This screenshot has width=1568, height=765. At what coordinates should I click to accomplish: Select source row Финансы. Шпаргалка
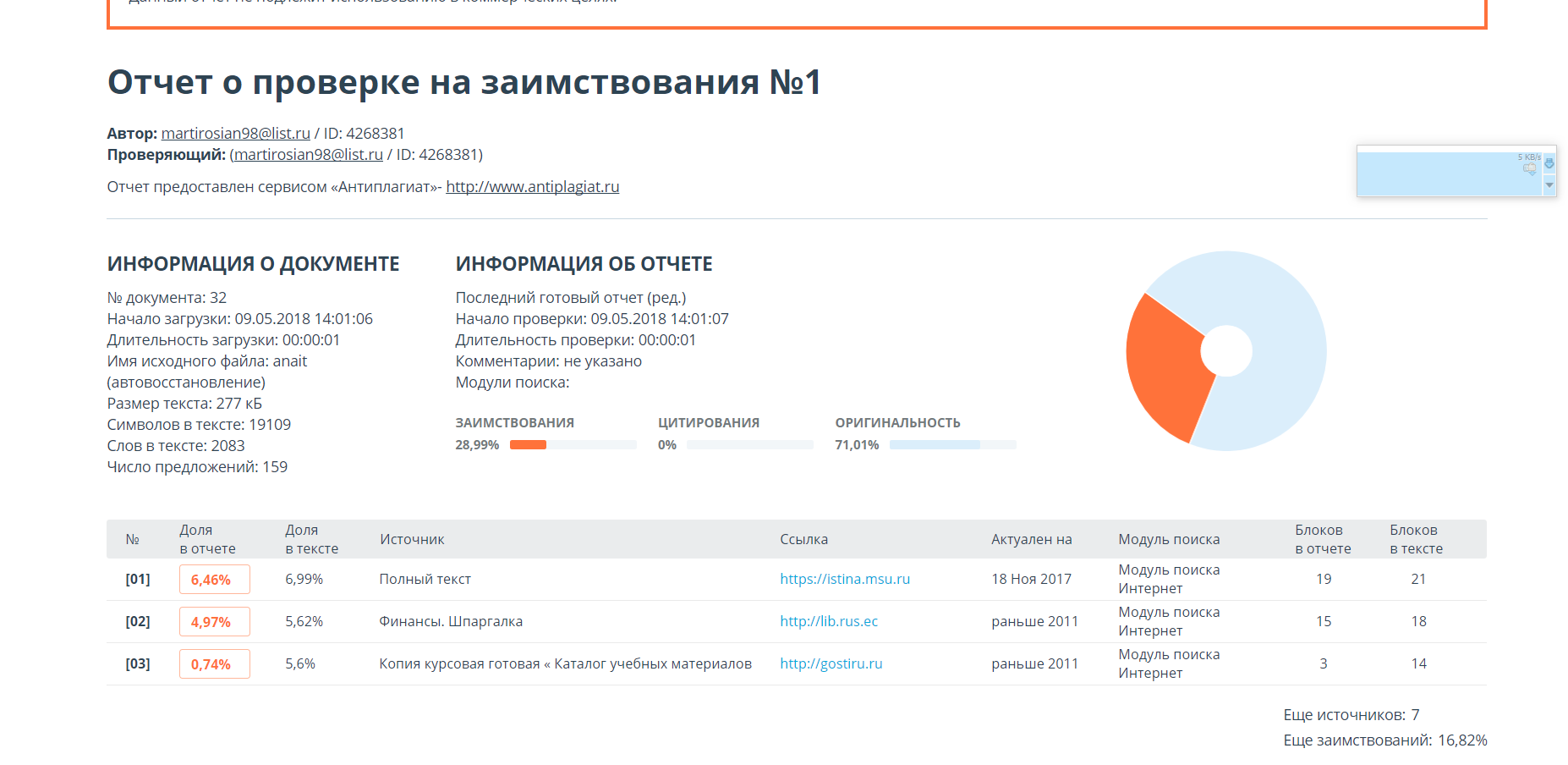point(450,622)
